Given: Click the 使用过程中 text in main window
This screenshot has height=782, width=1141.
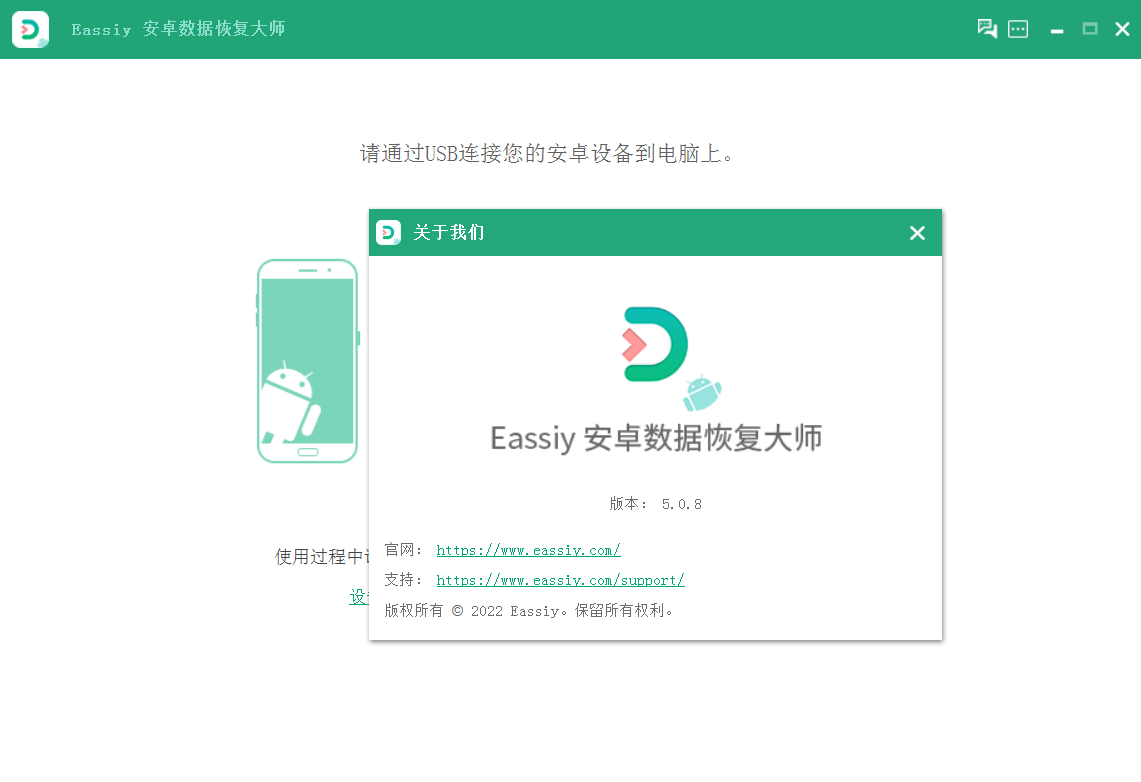Looking at the screenshot, I should (x=322, y=556).
